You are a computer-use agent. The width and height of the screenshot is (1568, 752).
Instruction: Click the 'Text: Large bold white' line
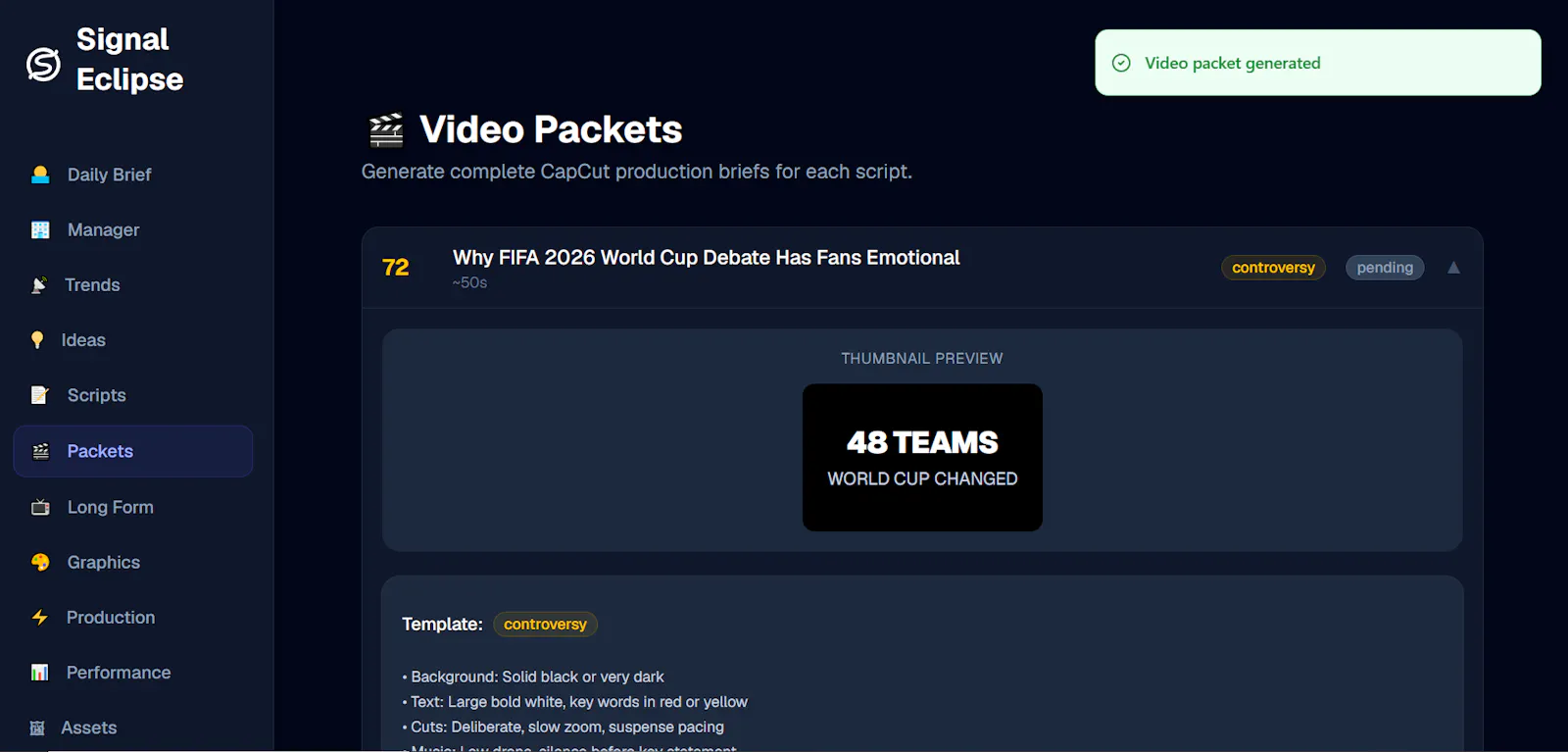click(x=574, y=702)
